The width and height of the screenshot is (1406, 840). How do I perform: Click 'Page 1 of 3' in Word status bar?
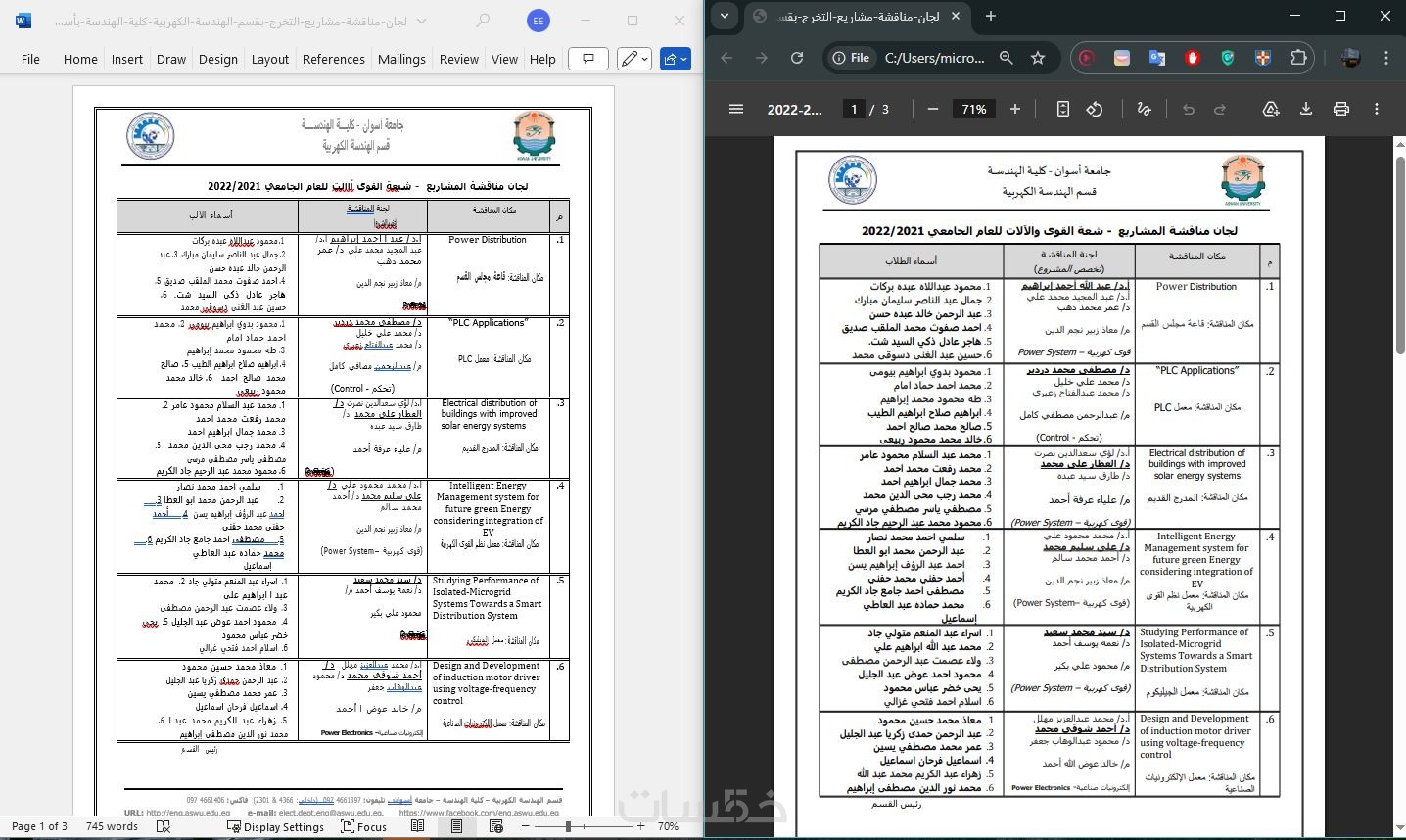(39, 826)
